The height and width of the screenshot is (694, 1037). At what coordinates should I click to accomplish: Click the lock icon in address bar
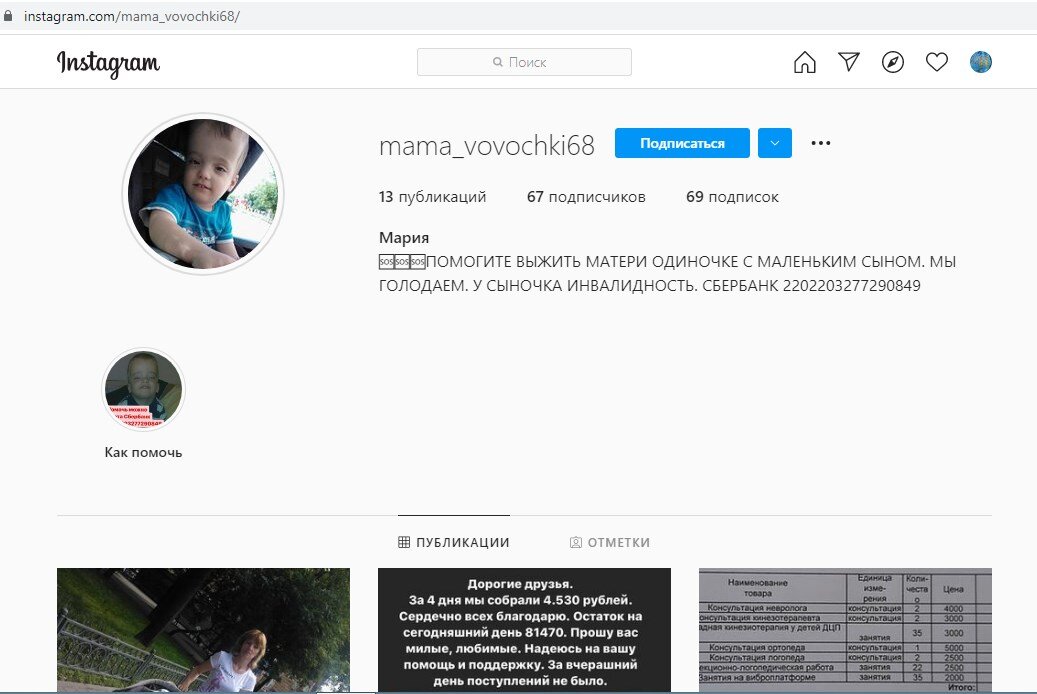[8, 15]
